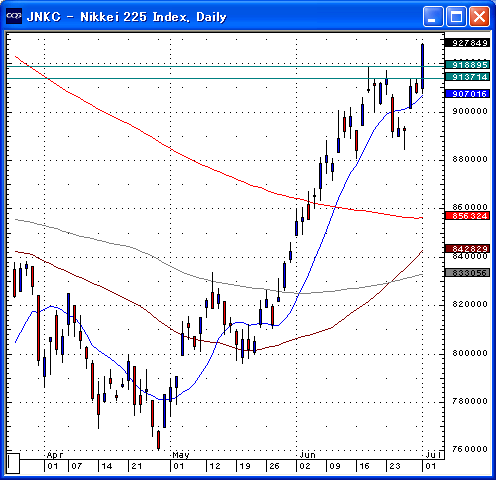The height and width of the screenshot is (480, 496).
Task: Click the title text JNKC Nikkei 225 Index
Action: [127, 17]
